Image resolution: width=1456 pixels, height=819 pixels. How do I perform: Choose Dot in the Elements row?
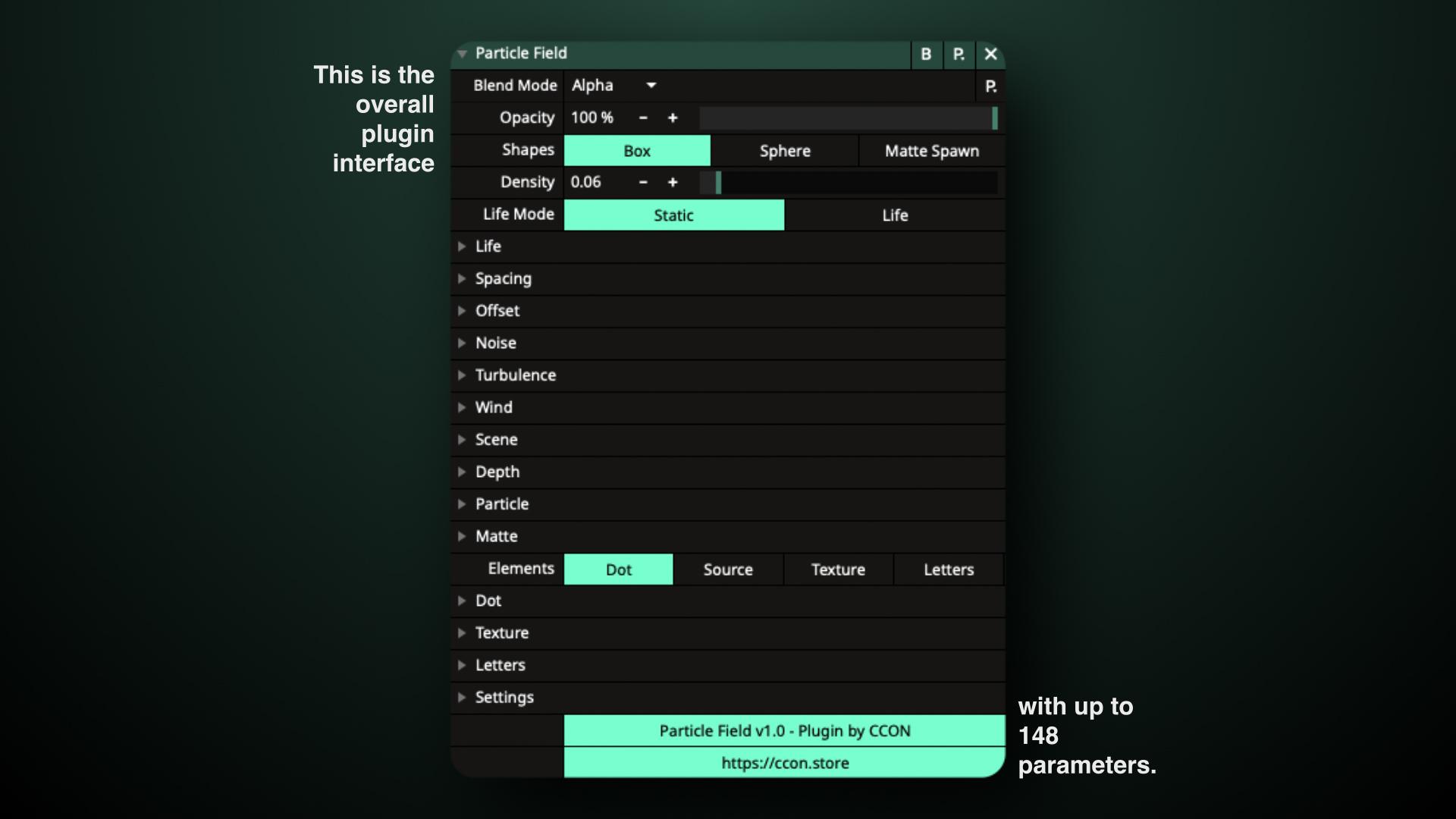coord(619,570)
